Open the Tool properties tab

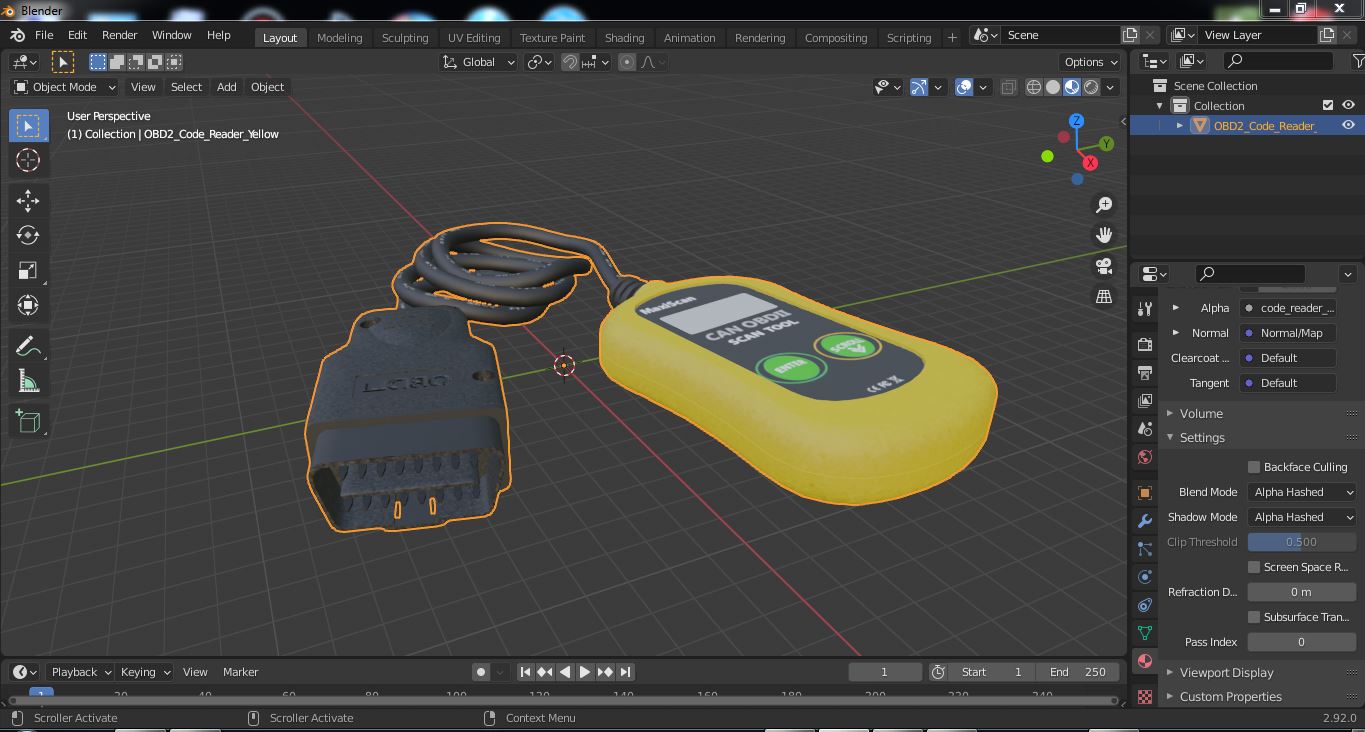click(1145, 309)
